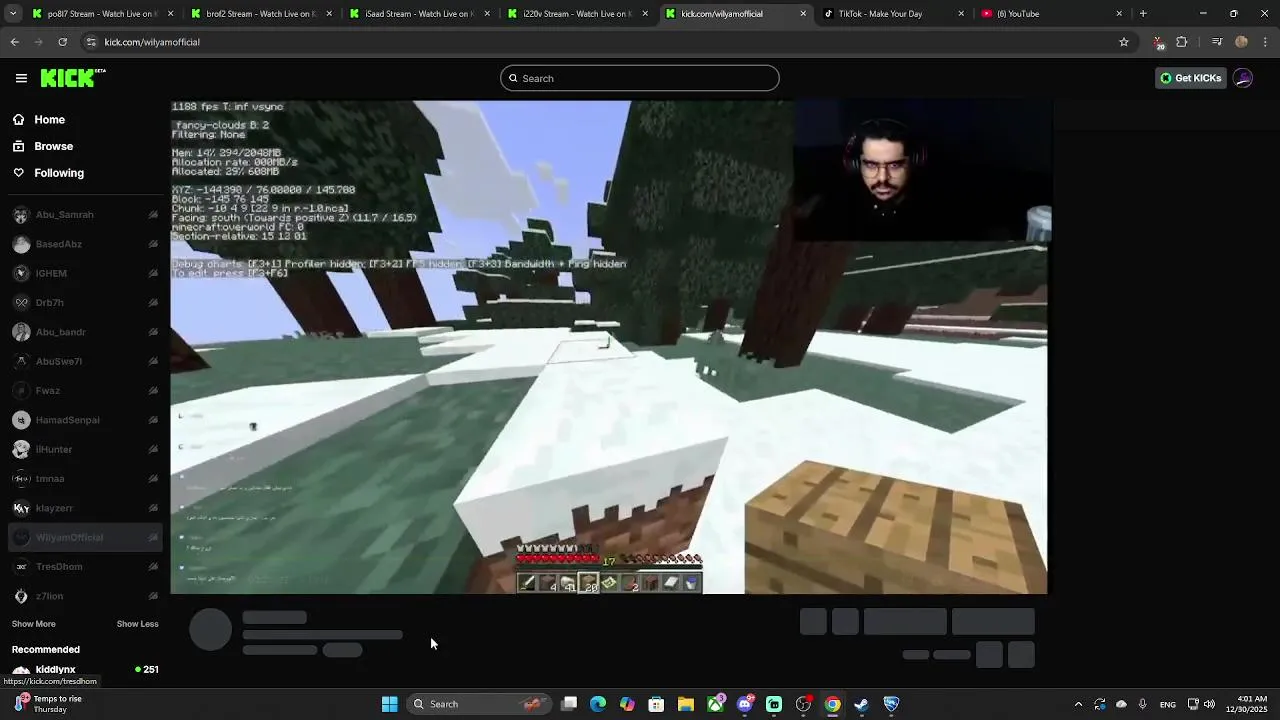Click the KICK logo

[73, 78]
